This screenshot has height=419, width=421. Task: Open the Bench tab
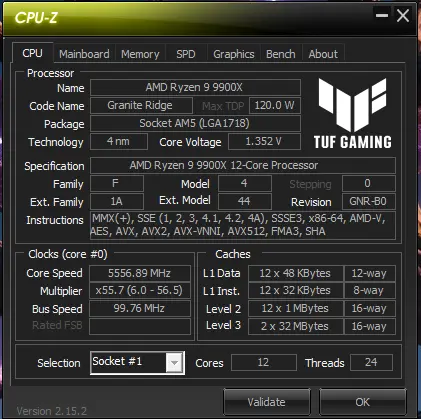coord(281,54)
